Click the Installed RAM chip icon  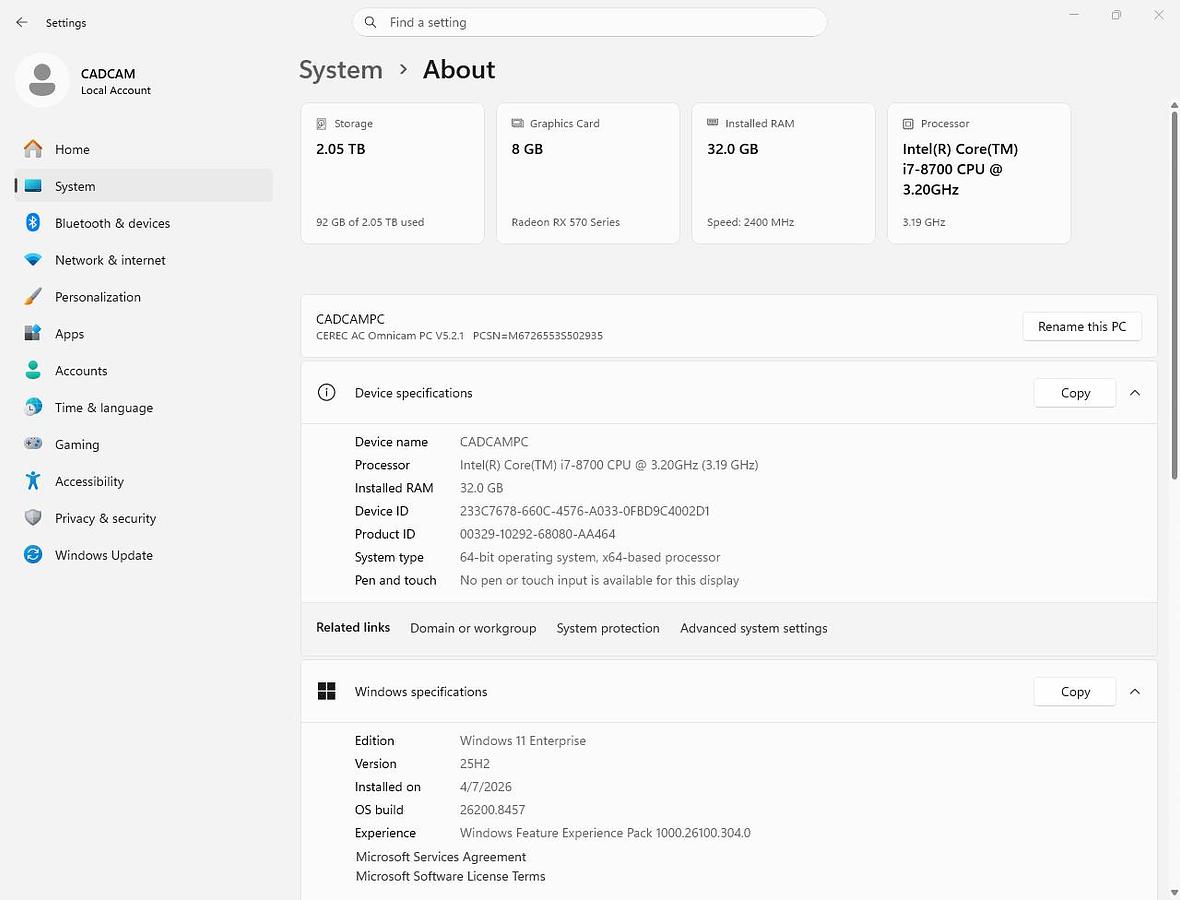pos(712,123)
